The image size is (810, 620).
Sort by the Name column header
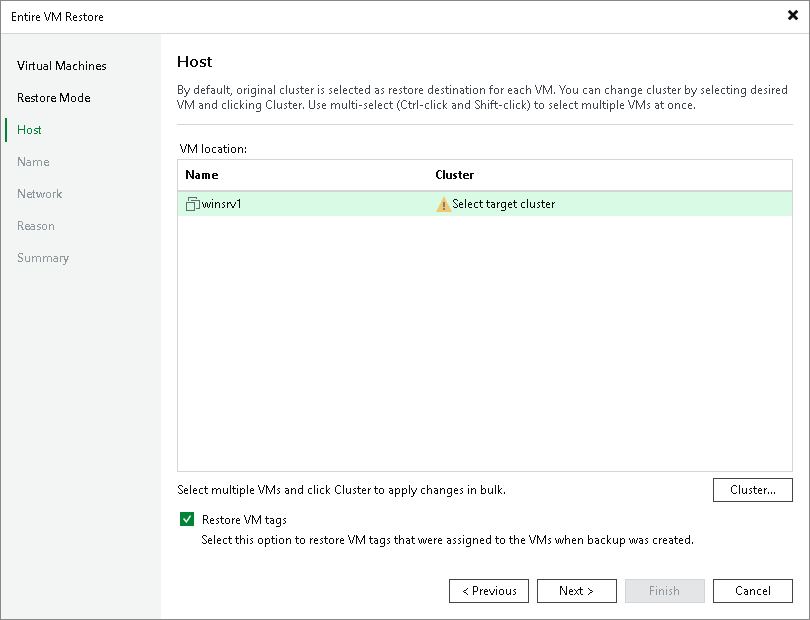coord(201,175)
